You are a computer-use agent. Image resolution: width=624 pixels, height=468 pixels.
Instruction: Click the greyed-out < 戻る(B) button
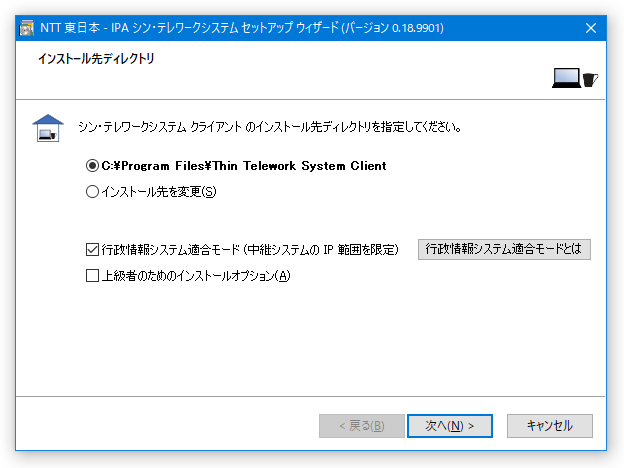point(362,426)
